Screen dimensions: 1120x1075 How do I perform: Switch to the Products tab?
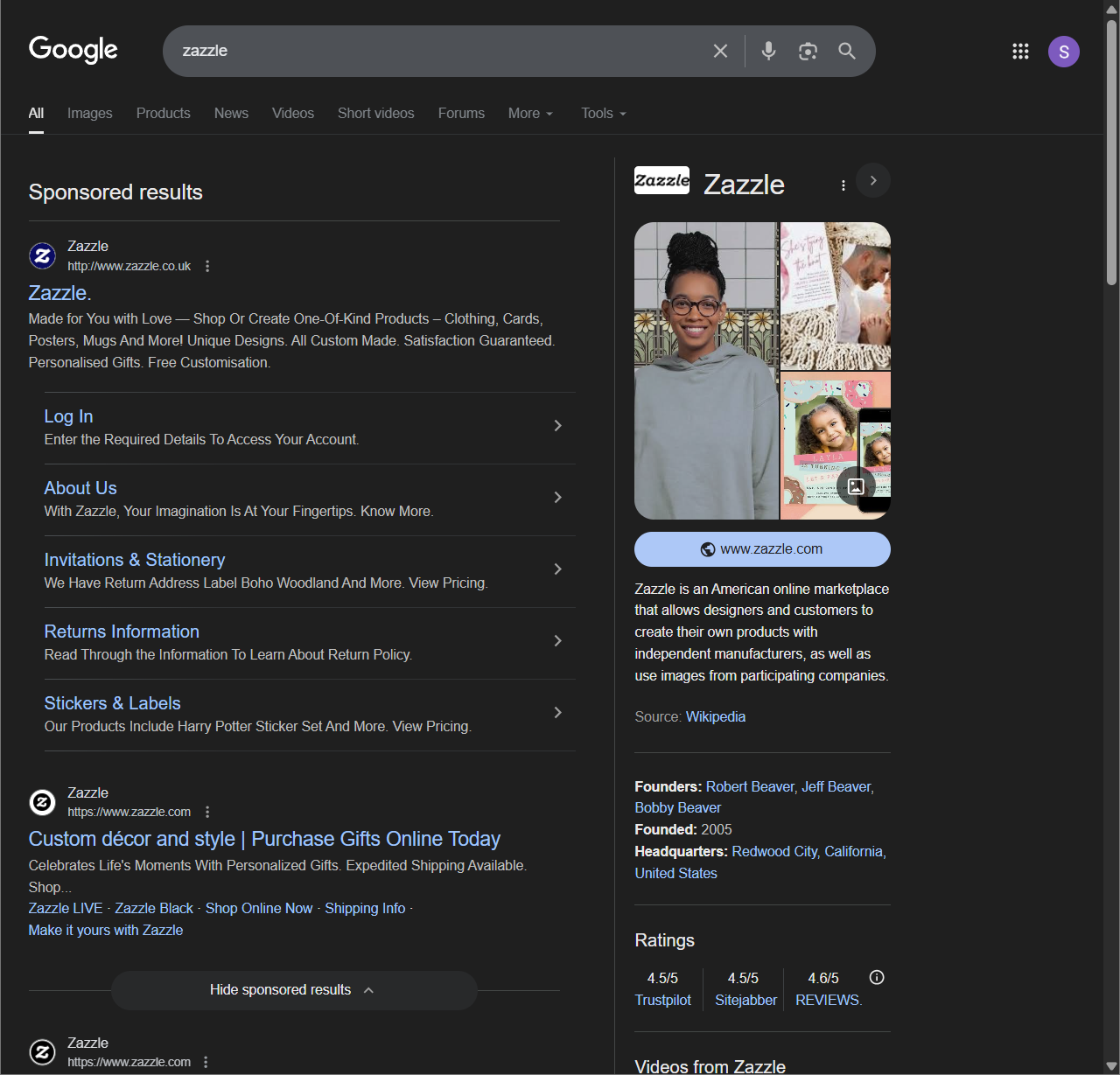pyautogui.click(x=164, y=114)
